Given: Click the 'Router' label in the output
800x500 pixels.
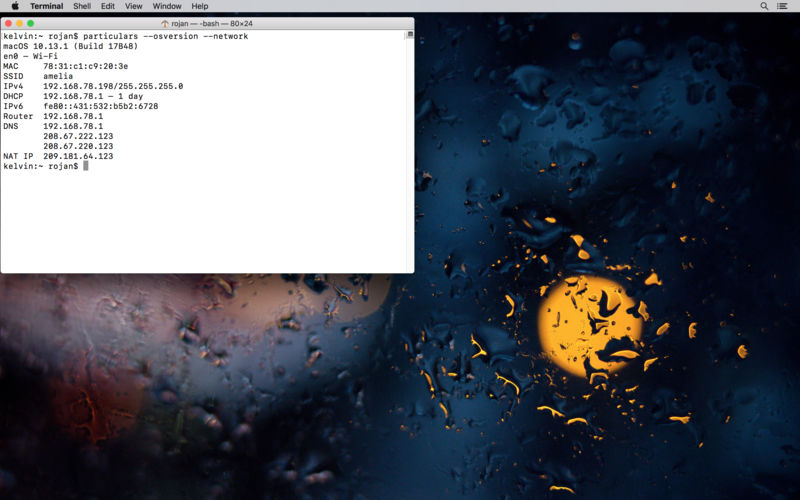Looking at the screenshot, I should click(18, 116).
